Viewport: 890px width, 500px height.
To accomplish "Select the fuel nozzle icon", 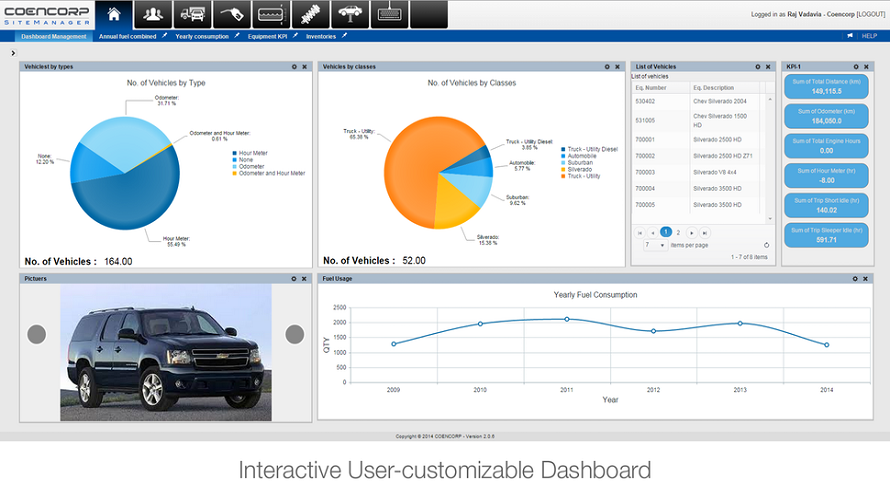I will click(232, 15).
